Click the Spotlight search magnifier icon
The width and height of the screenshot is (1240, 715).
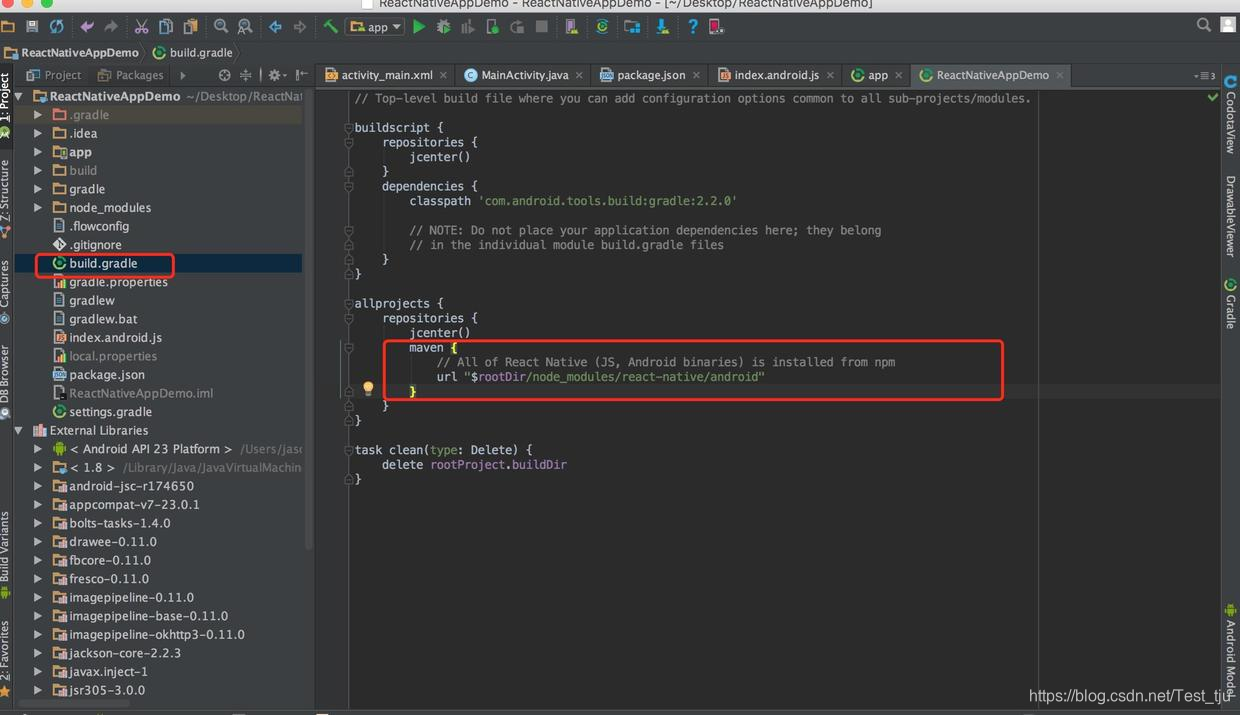pos(1204,25)
